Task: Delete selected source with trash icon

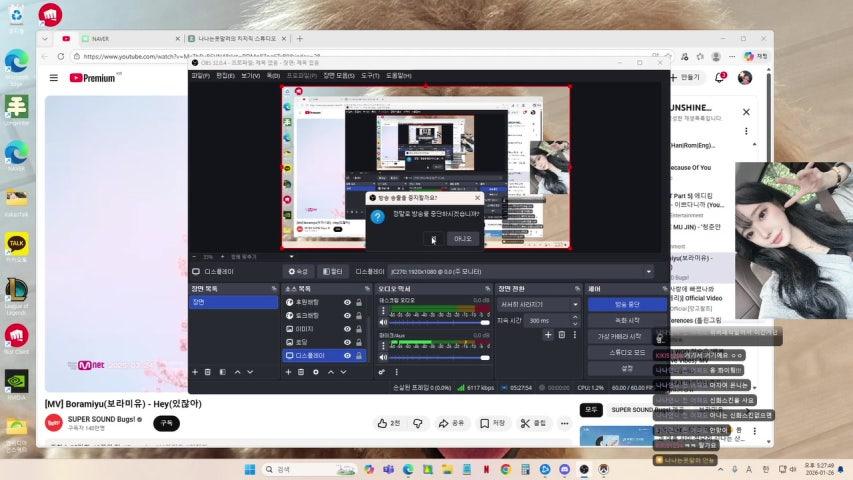Action: [x=302, y=372]
